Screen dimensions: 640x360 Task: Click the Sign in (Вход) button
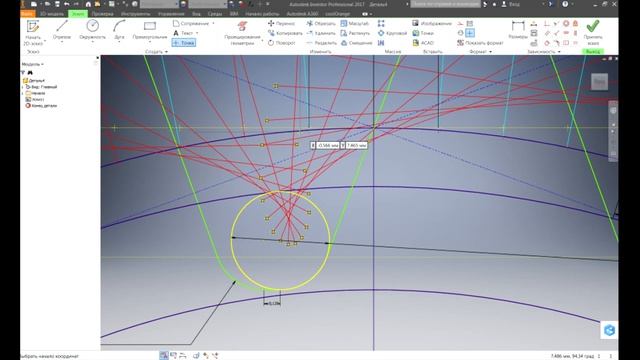511,4
